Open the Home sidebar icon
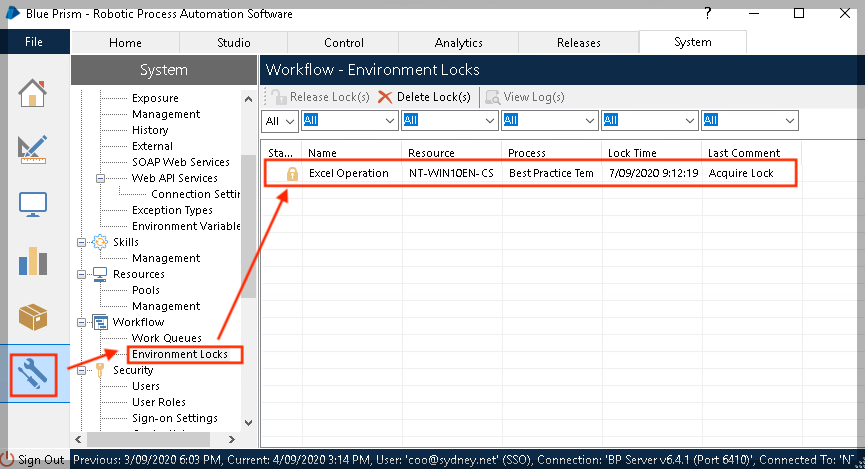The image size is (865, 469). [x=32, y=93]
